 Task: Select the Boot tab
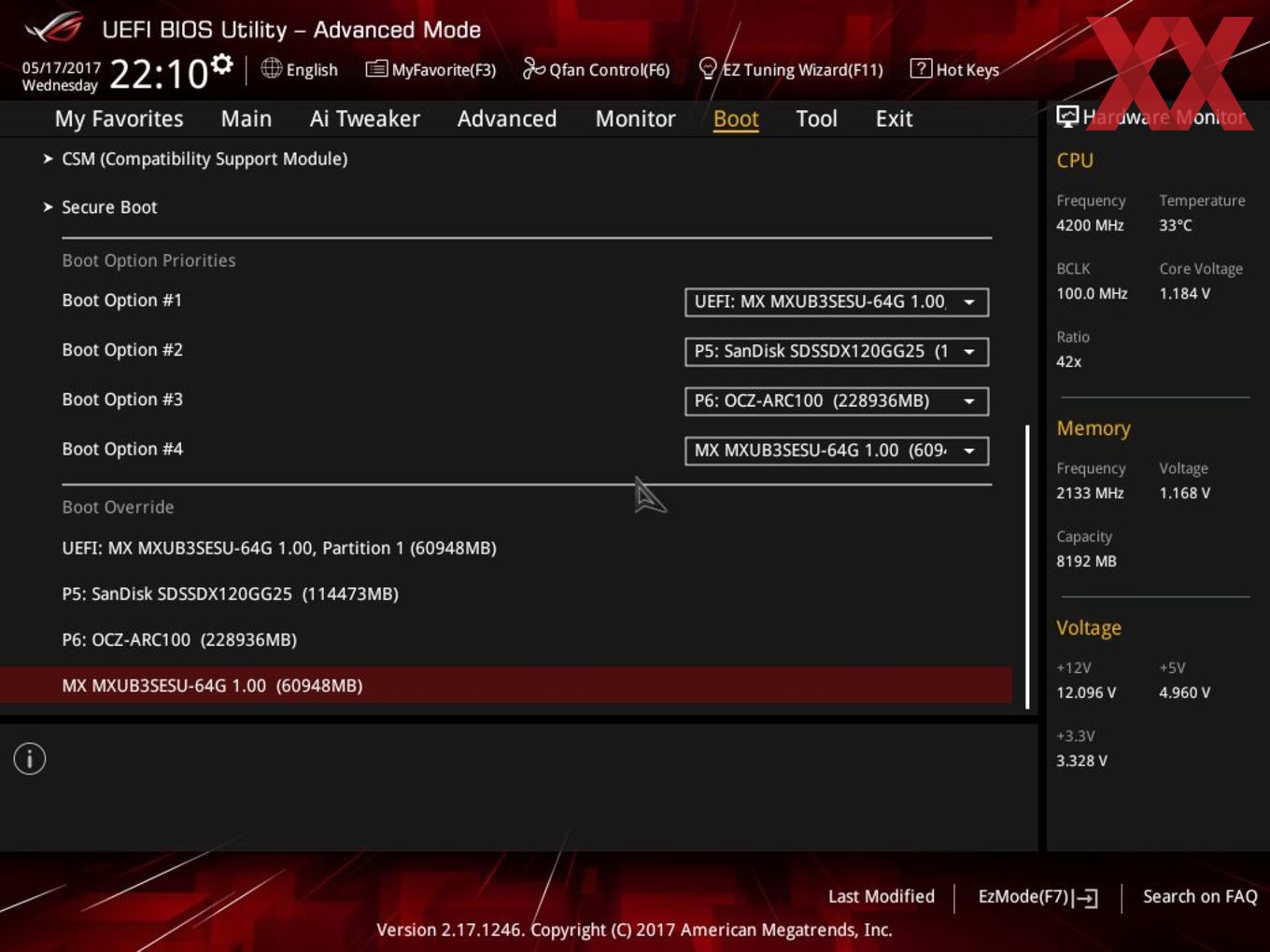[x=736, y=119]
